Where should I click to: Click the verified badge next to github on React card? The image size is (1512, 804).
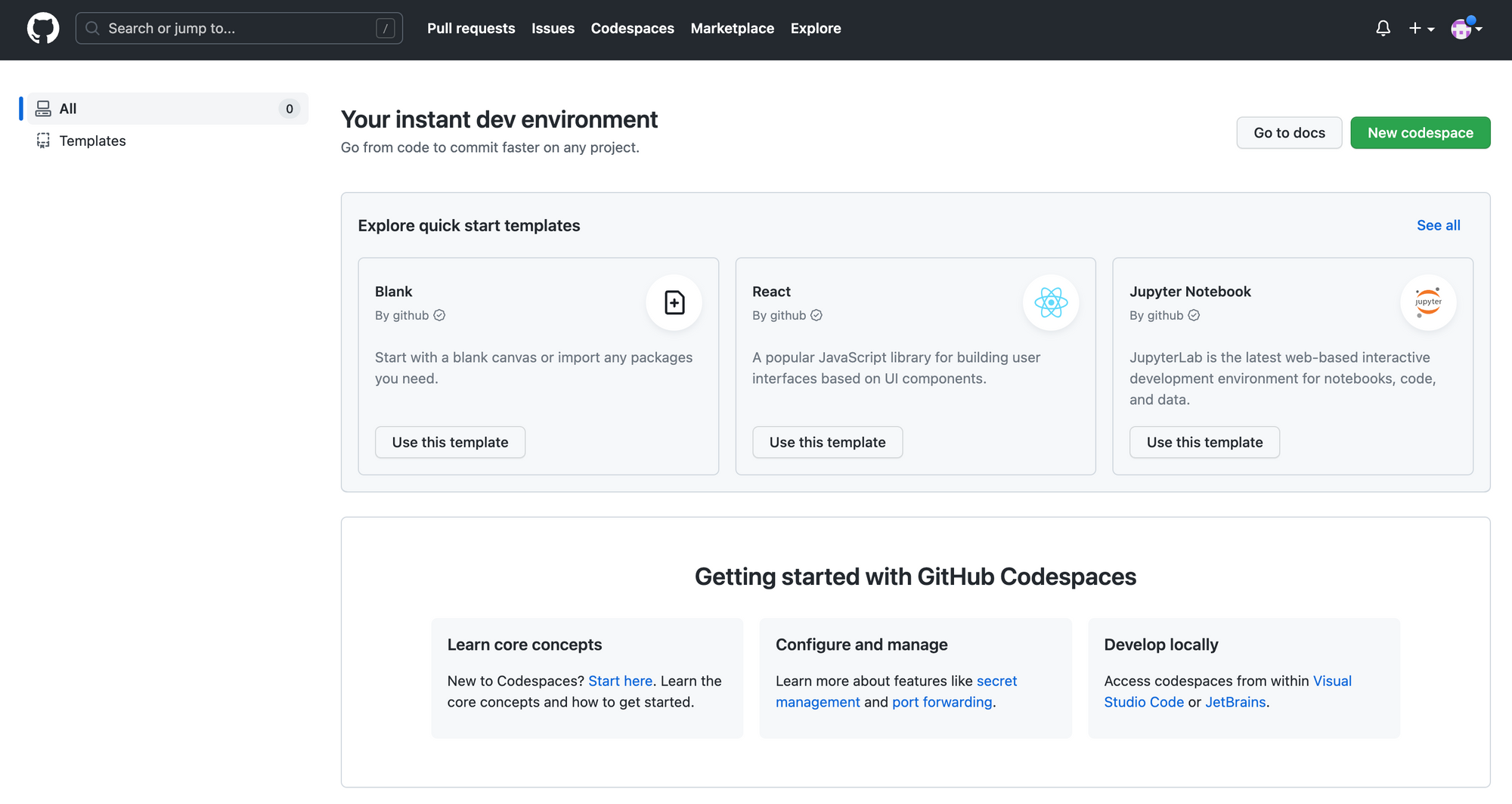coord(816,315)
